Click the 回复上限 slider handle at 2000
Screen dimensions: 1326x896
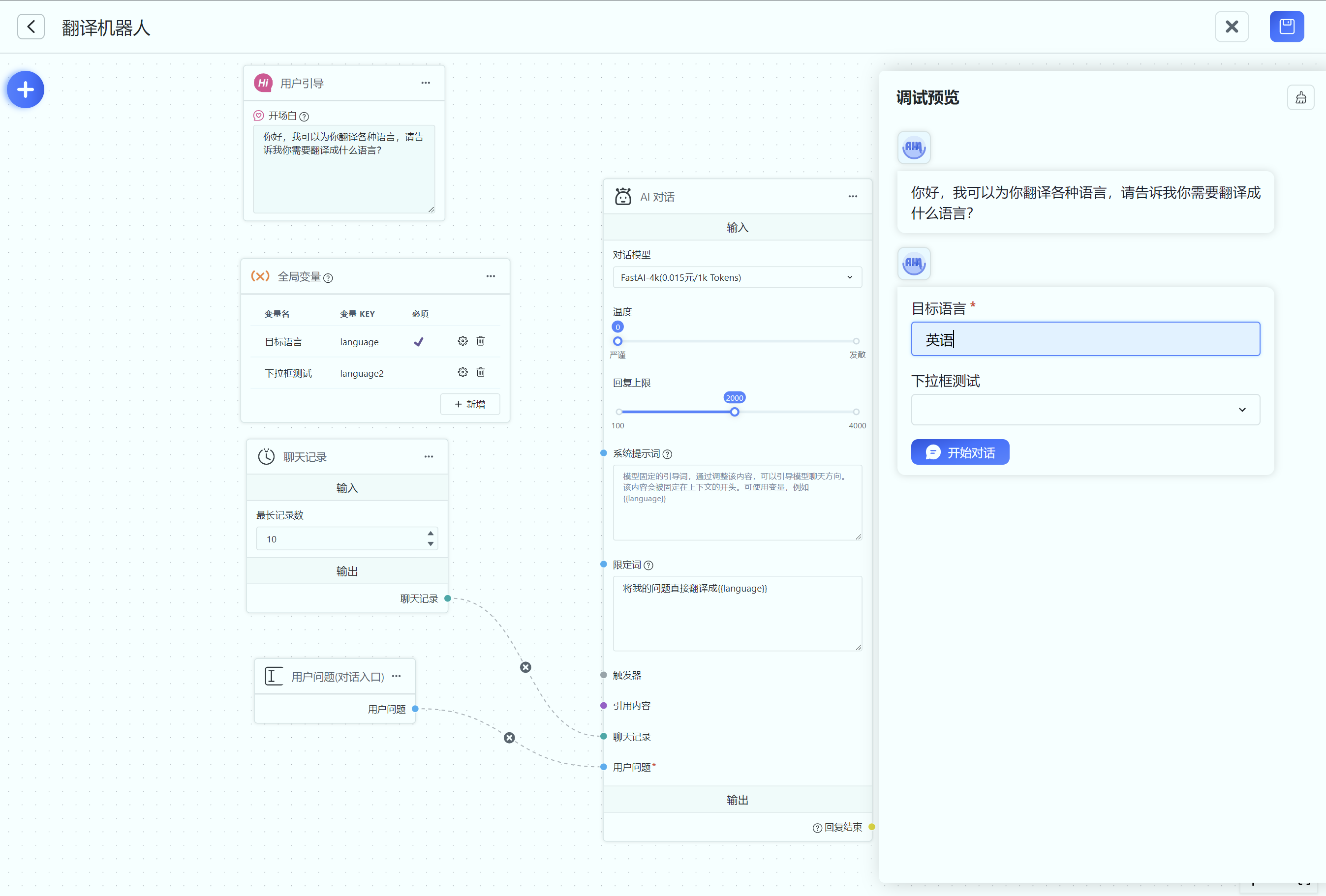[734, 412]
